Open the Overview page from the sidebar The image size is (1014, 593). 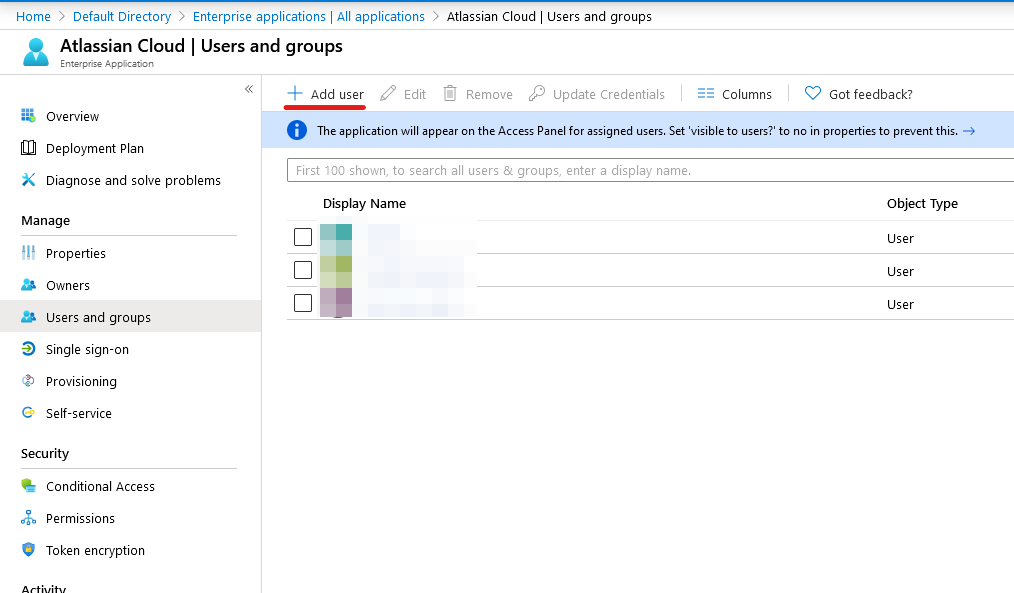(72, 116)
